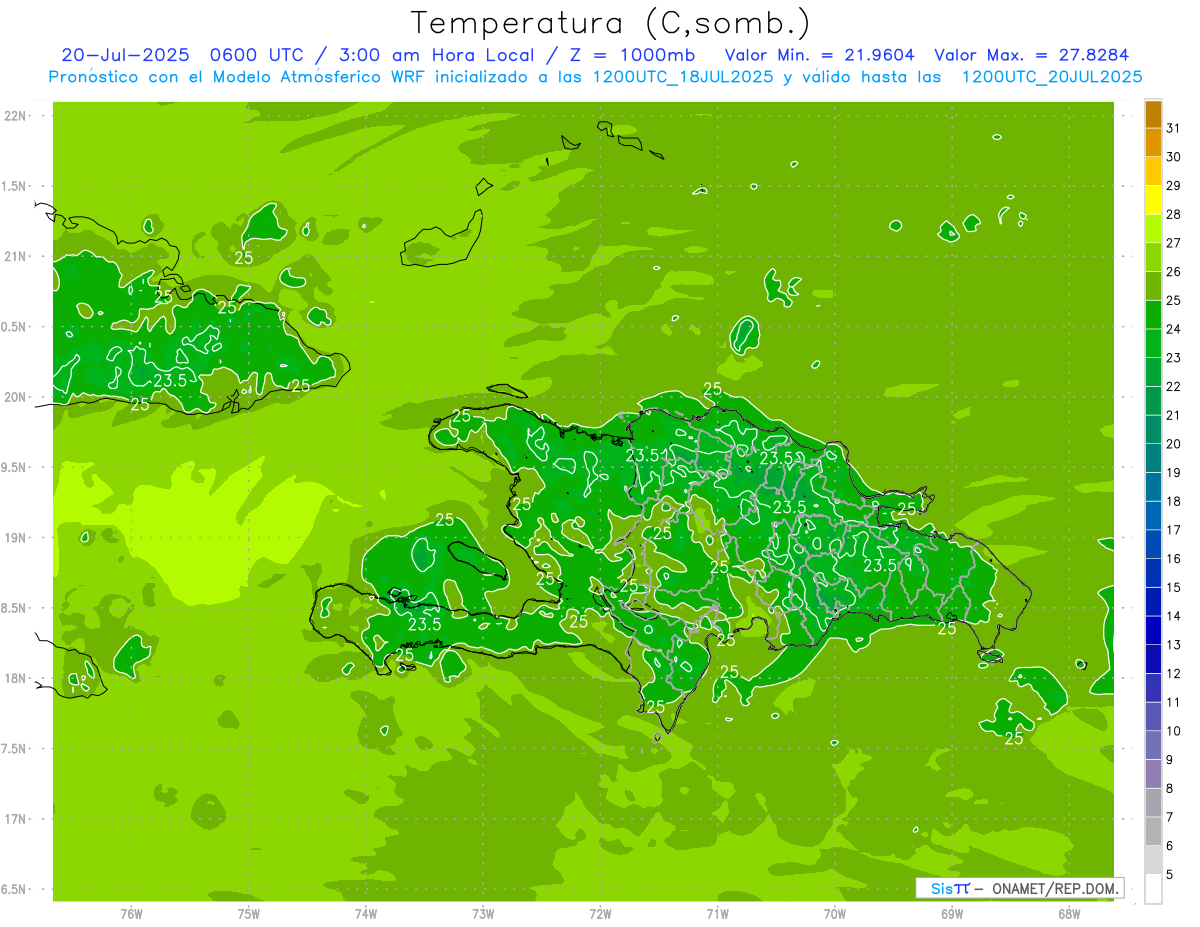
Task: Click the legend value "10"
Action: point(1173,731)
